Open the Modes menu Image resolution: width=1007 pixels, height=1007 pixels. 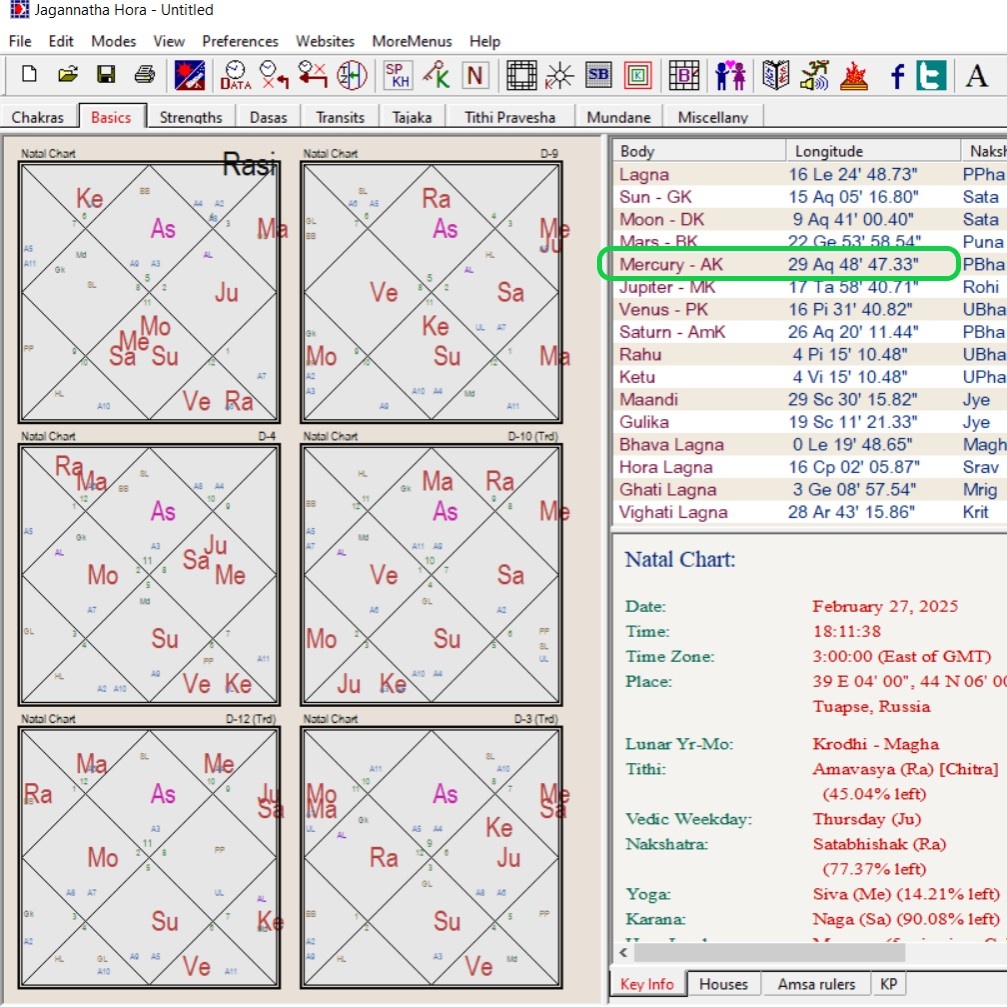click(x=114, y=41)
